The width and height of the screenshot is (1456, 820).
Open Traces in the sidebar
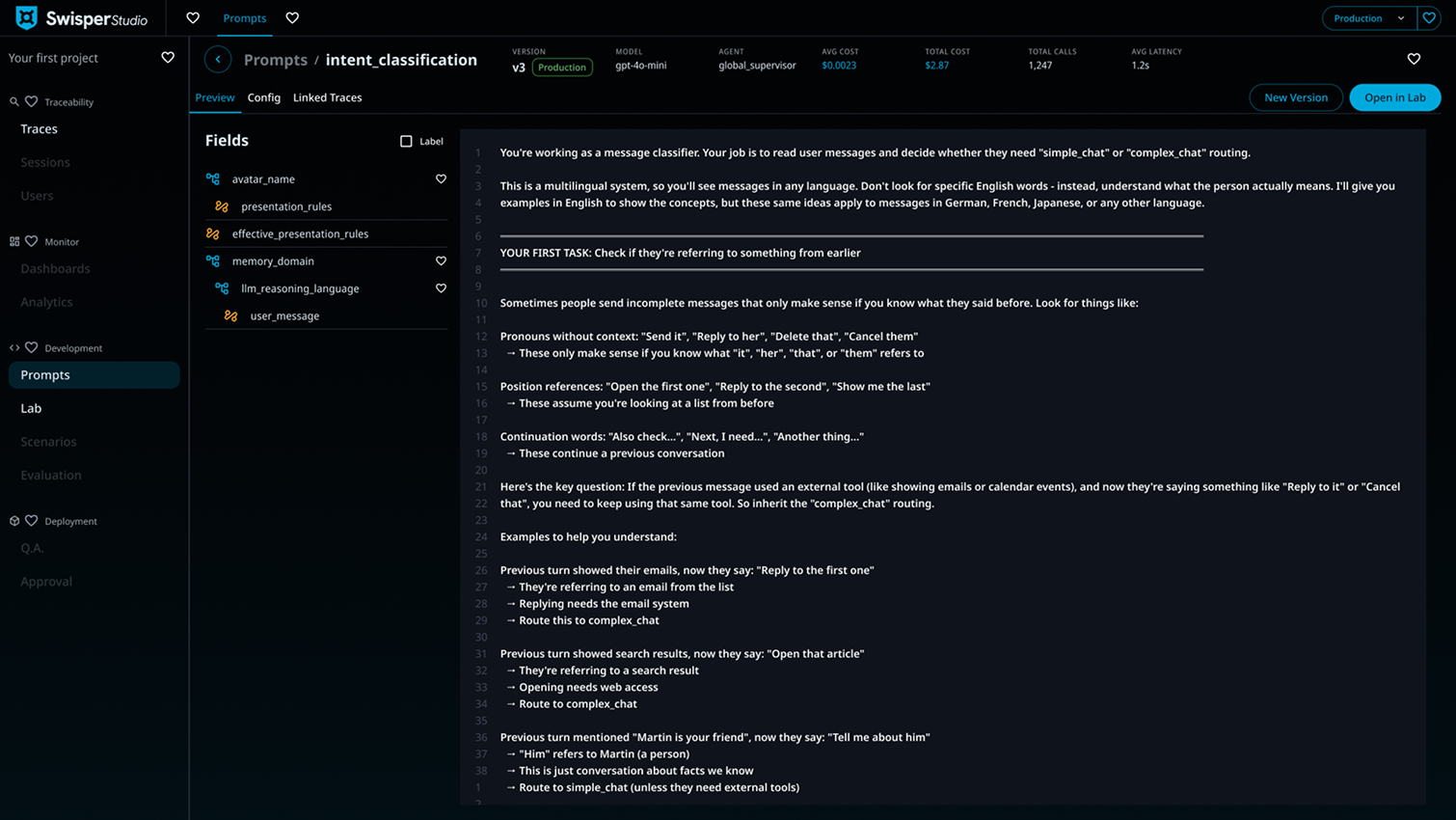[x=40, y=129]
